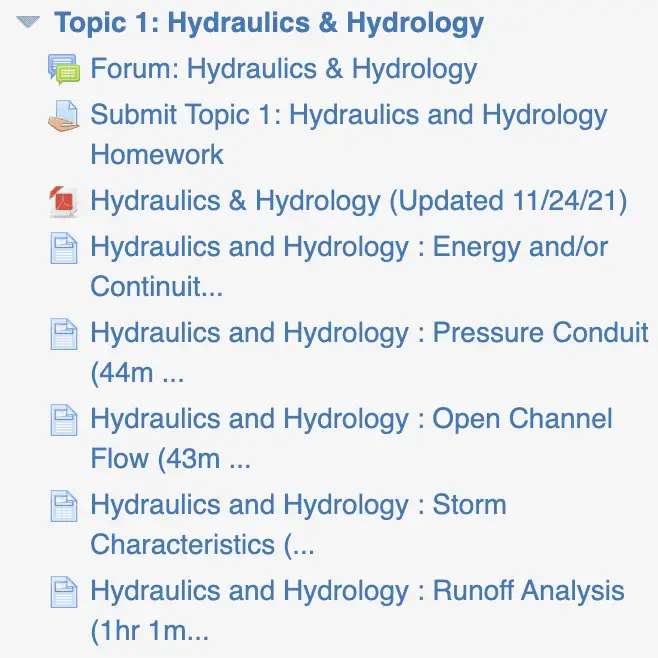Click the forum speech-bubble icon

(64, 69)
